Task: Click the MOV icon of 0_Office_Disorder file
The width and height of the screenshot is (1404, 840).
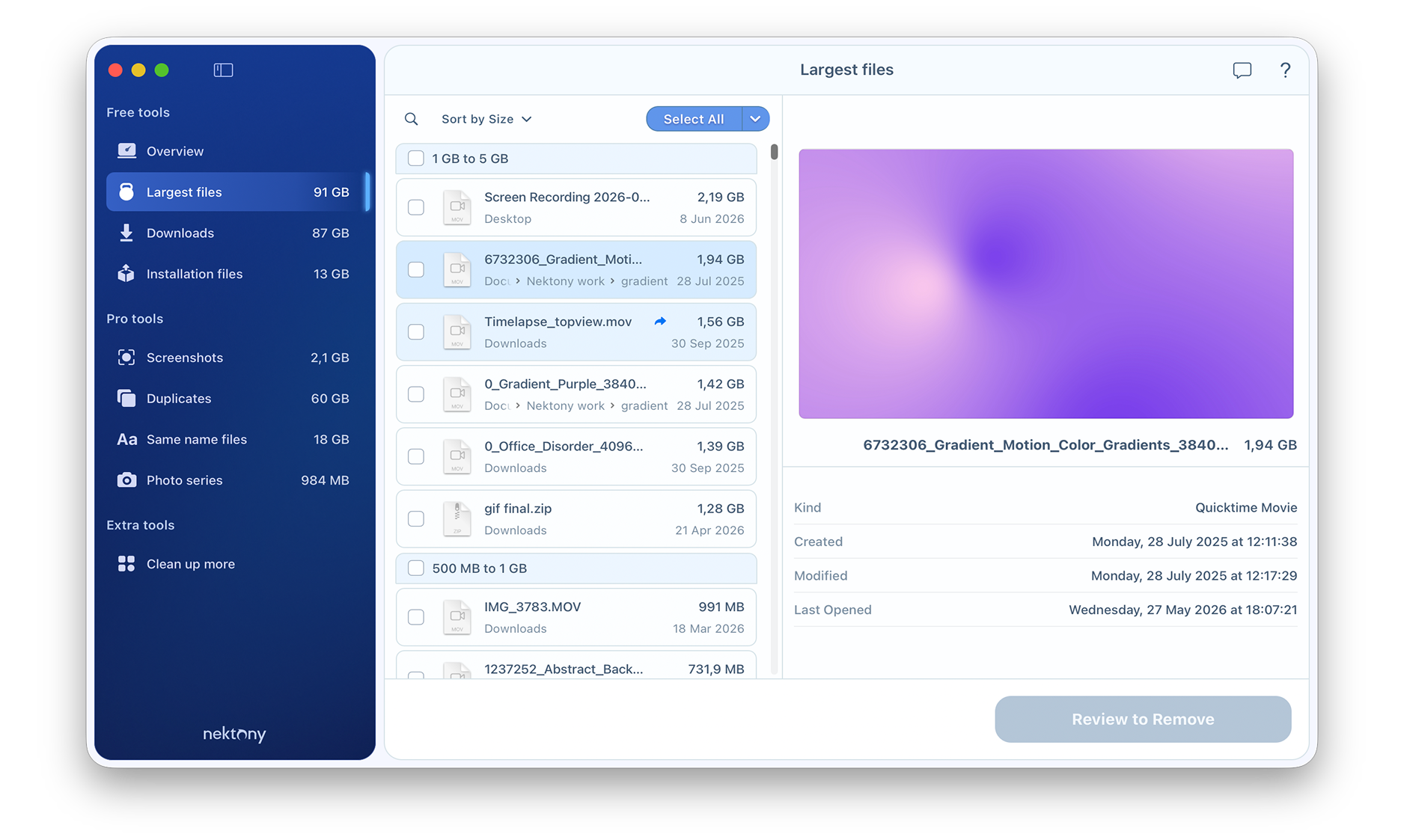Action: (457, 456)
